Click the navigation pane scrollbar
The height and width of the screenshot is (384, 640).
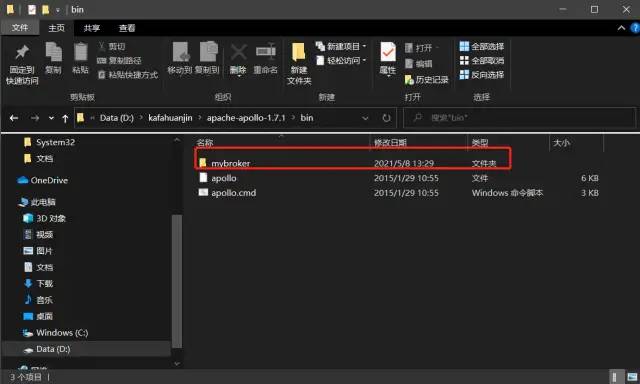tap(177, 281)
